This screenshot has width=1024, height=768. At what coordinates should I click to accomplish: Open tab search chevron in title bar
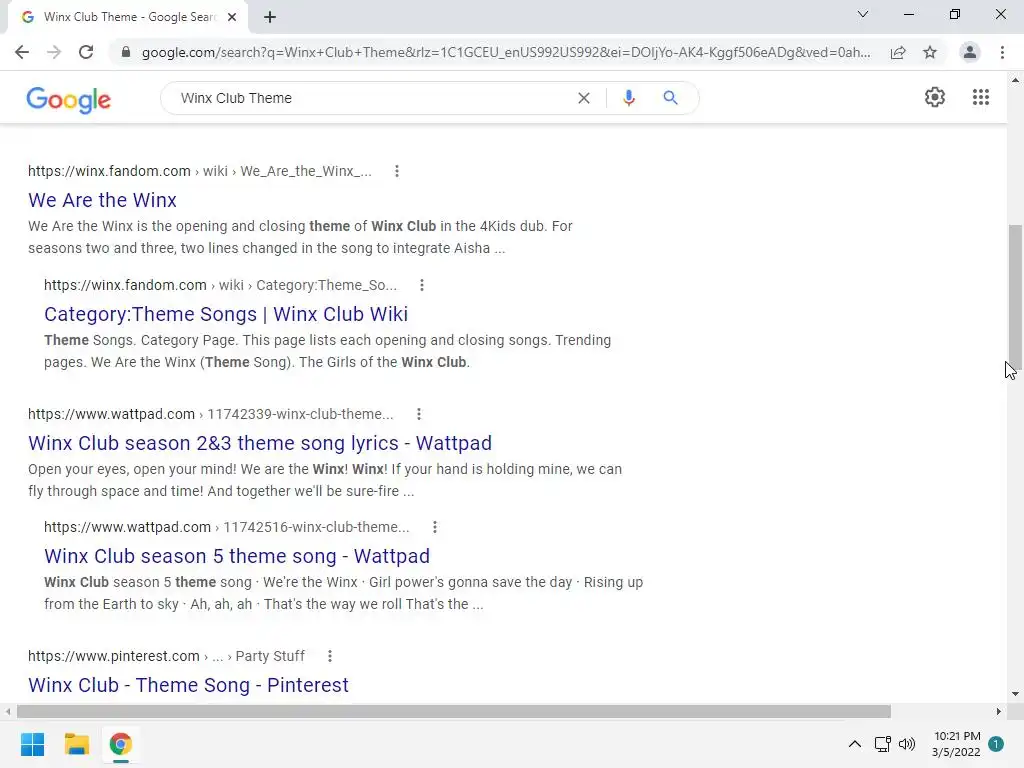(863, 14)
